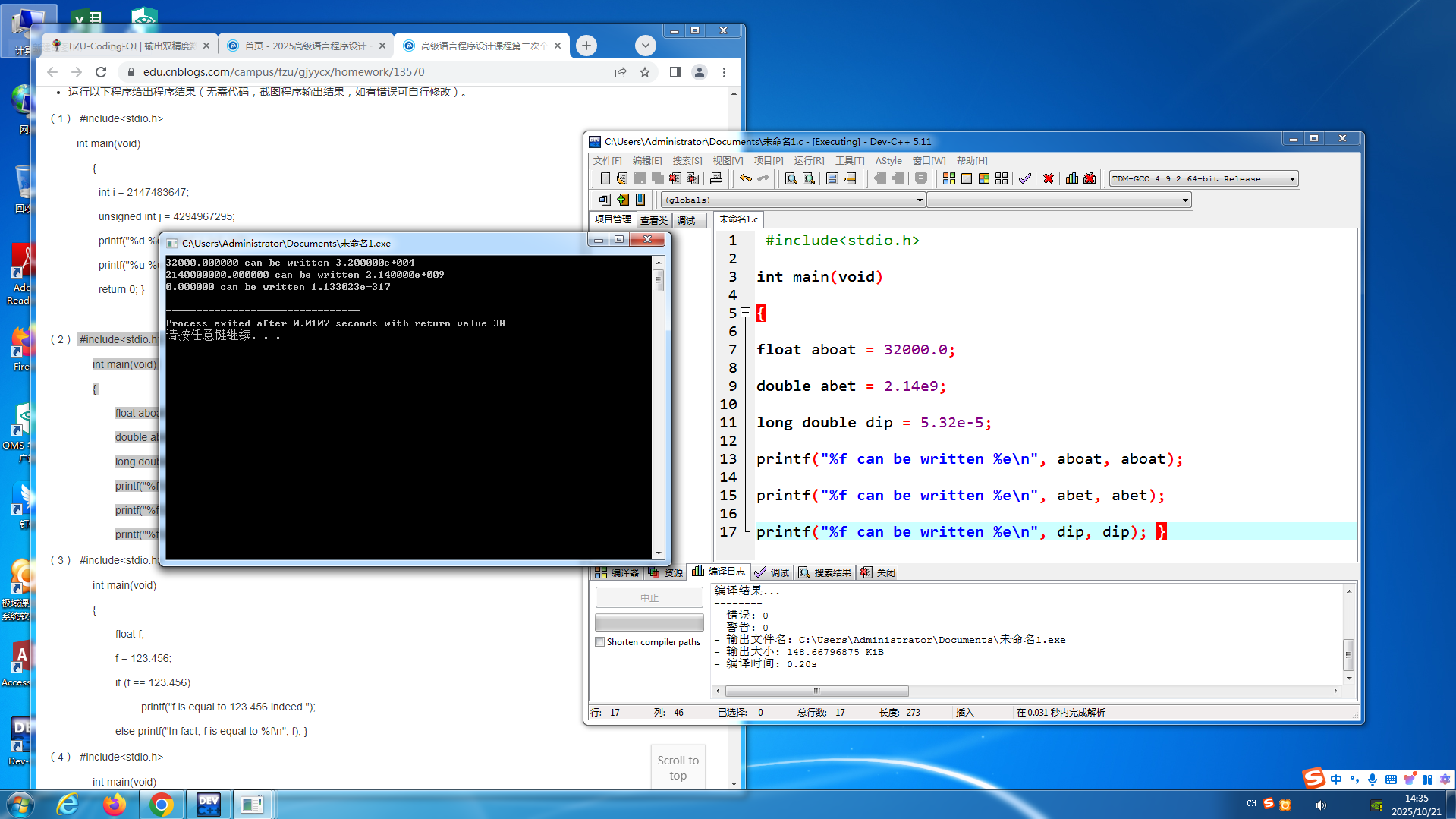This screenshot has width=1456, height=819.
Task: Open the 文件[F] menu
Action: [x=607, y=161]
